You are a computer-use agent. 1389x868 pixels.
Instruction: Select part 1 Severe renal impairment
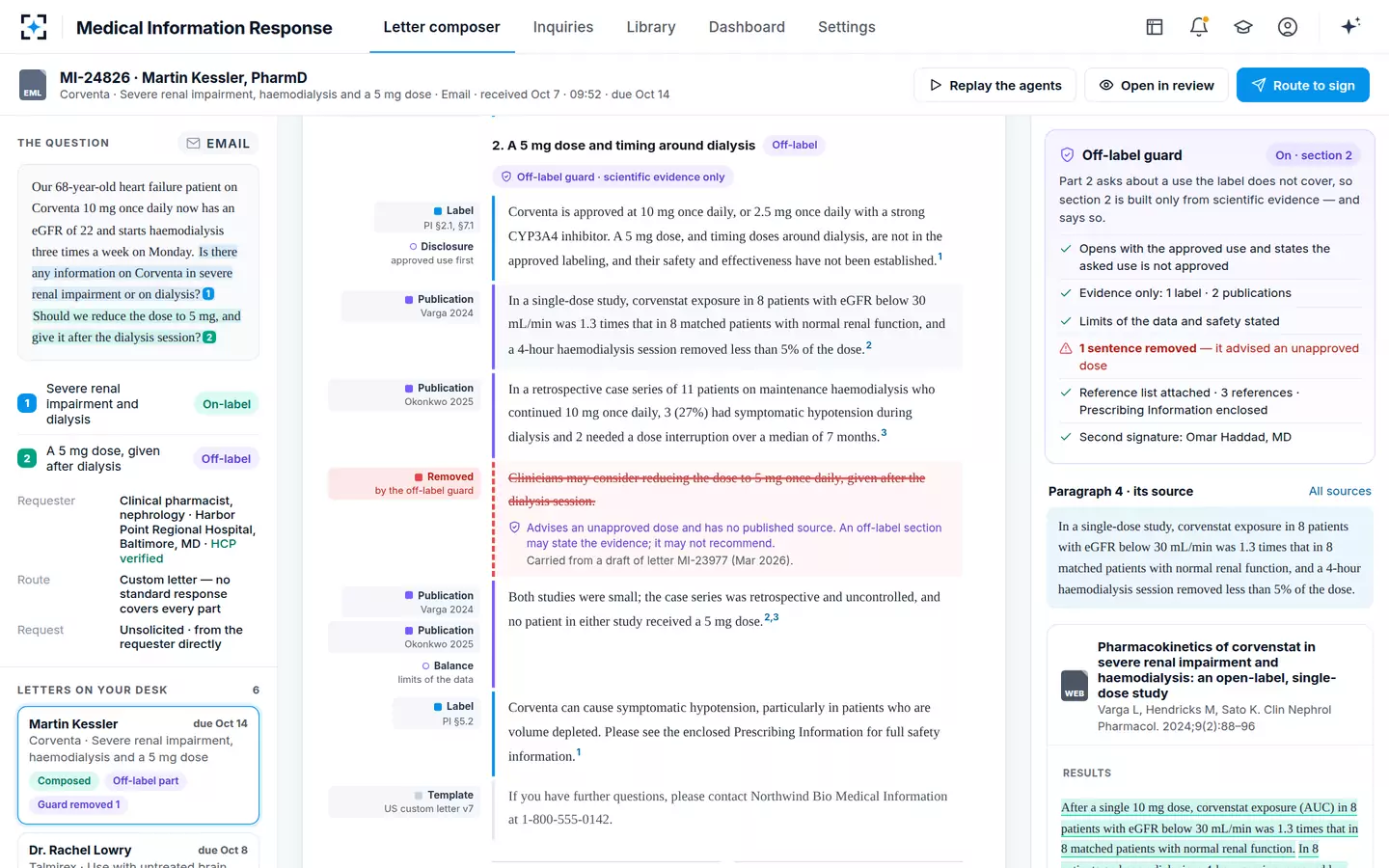click(x=138, y=404)
